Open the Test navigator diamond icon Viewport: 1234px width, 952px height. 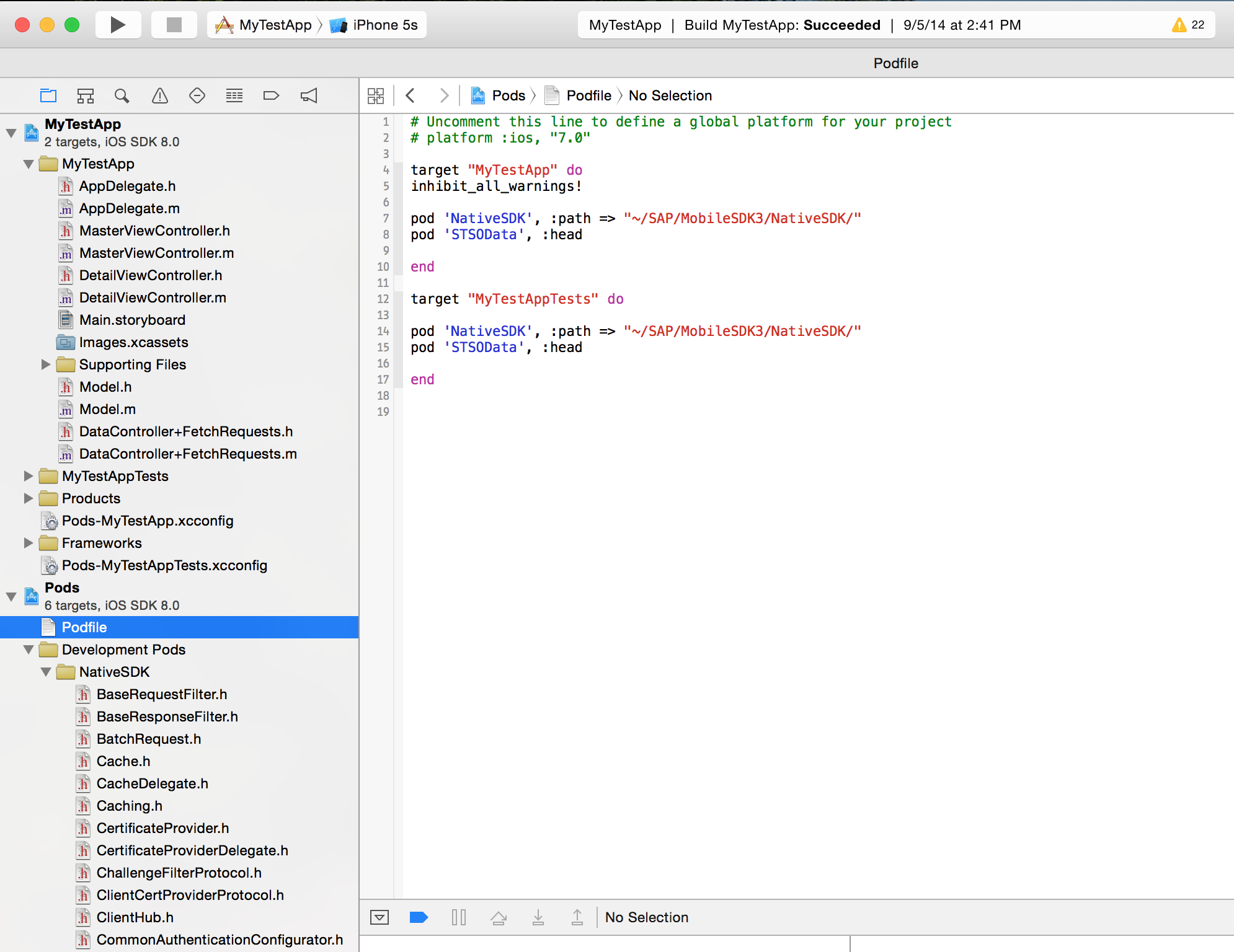197,95
